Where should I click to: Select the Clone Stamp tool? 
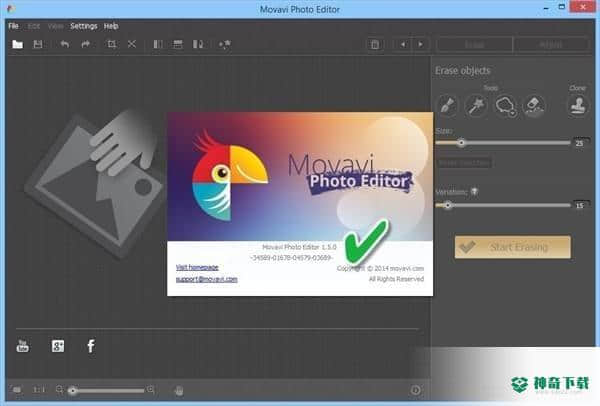click(x=578, y=106)
